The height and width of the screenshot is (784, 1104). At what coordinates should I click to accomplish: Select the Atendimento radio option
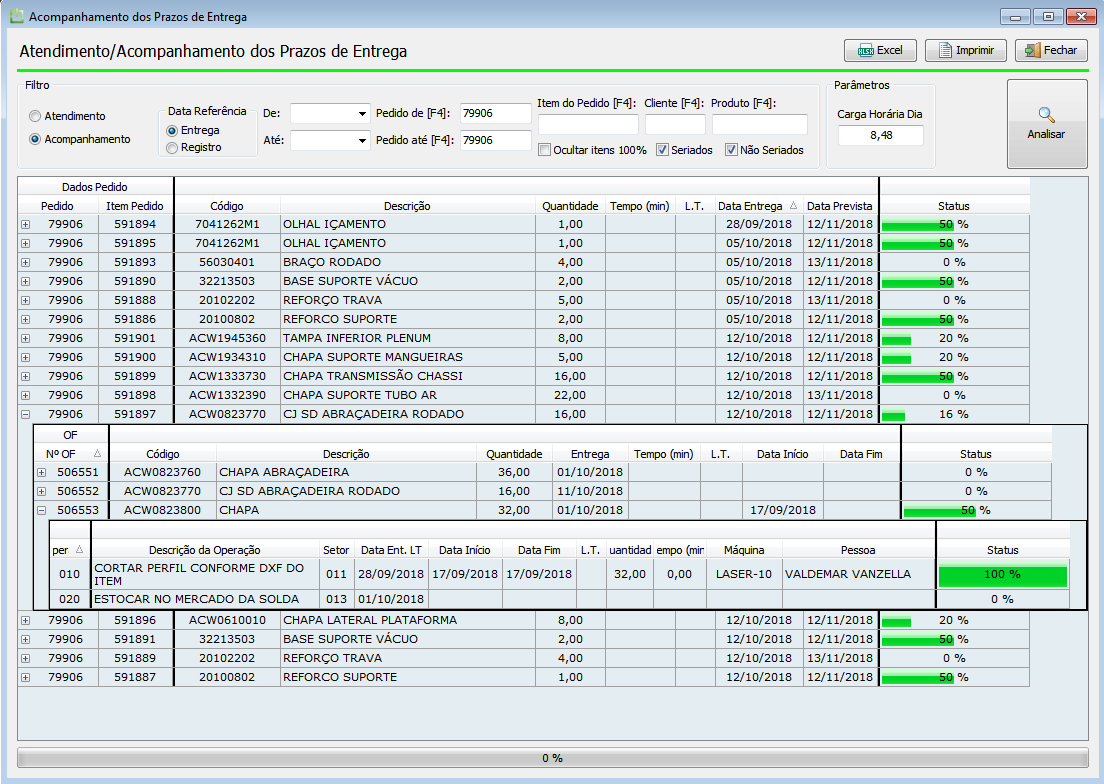(36, 116)
